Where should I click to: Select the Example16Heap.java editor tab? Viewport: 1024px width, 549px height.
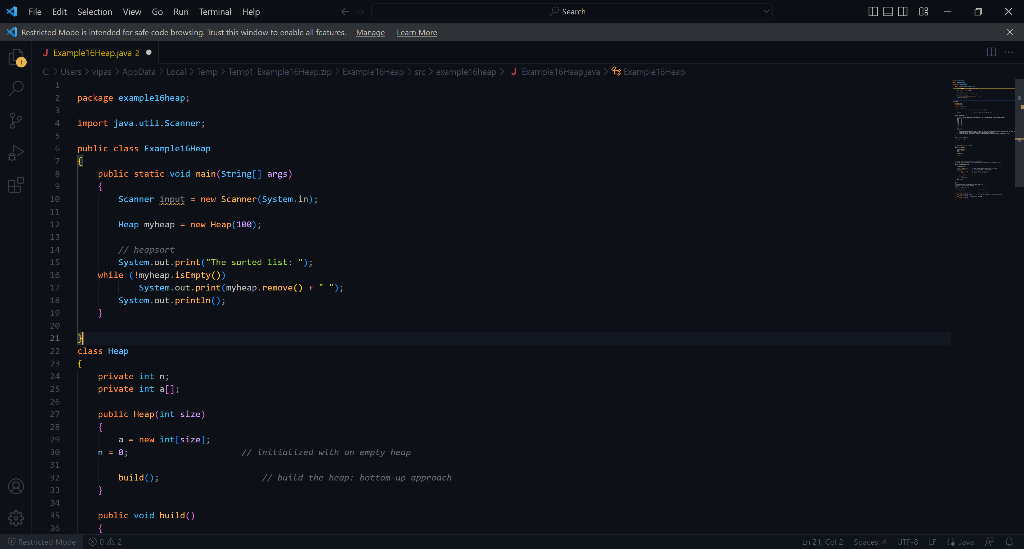click(x=96, y=52)
